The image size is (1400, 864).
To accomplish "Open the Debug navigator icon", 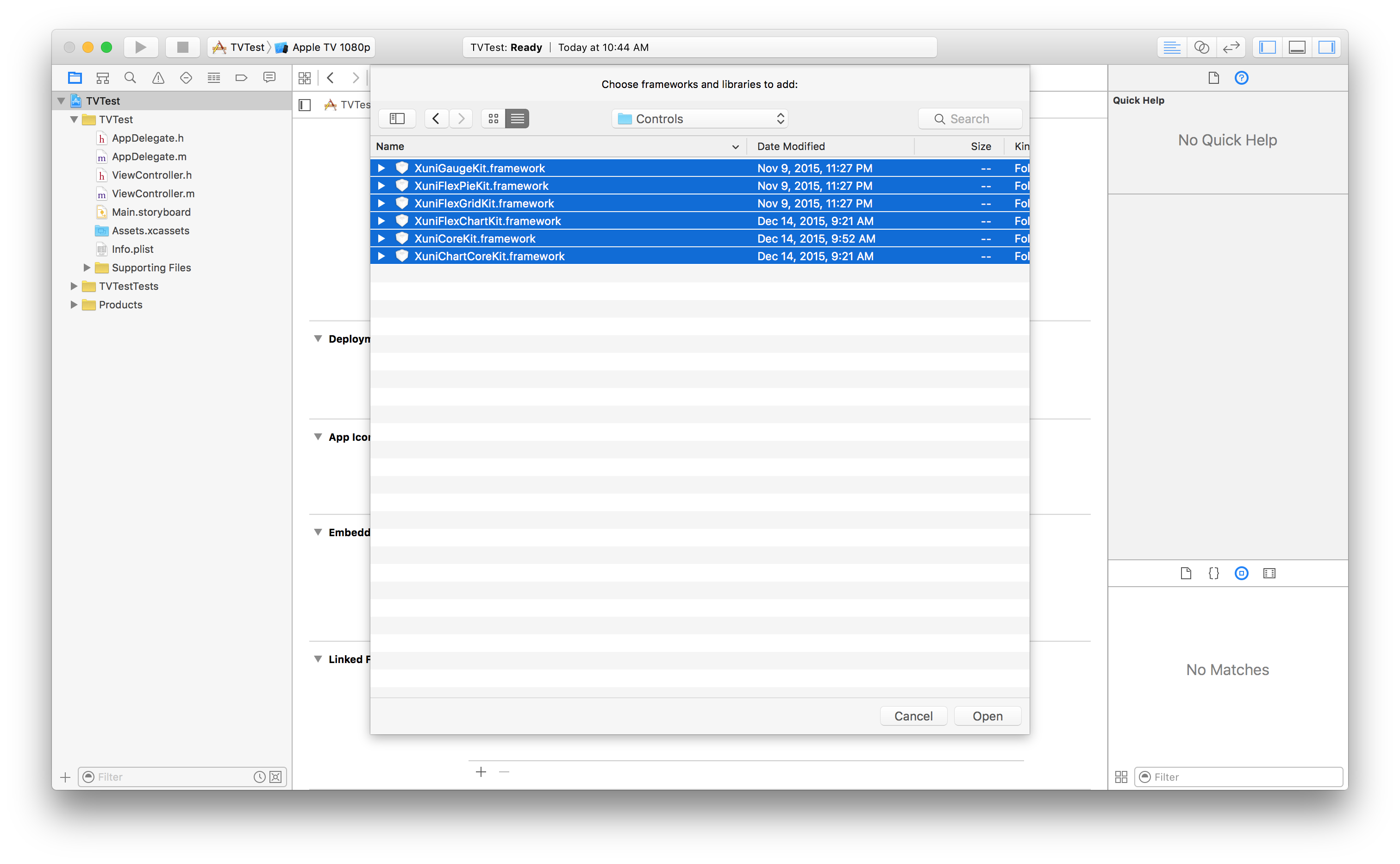I will pos(213,78).
